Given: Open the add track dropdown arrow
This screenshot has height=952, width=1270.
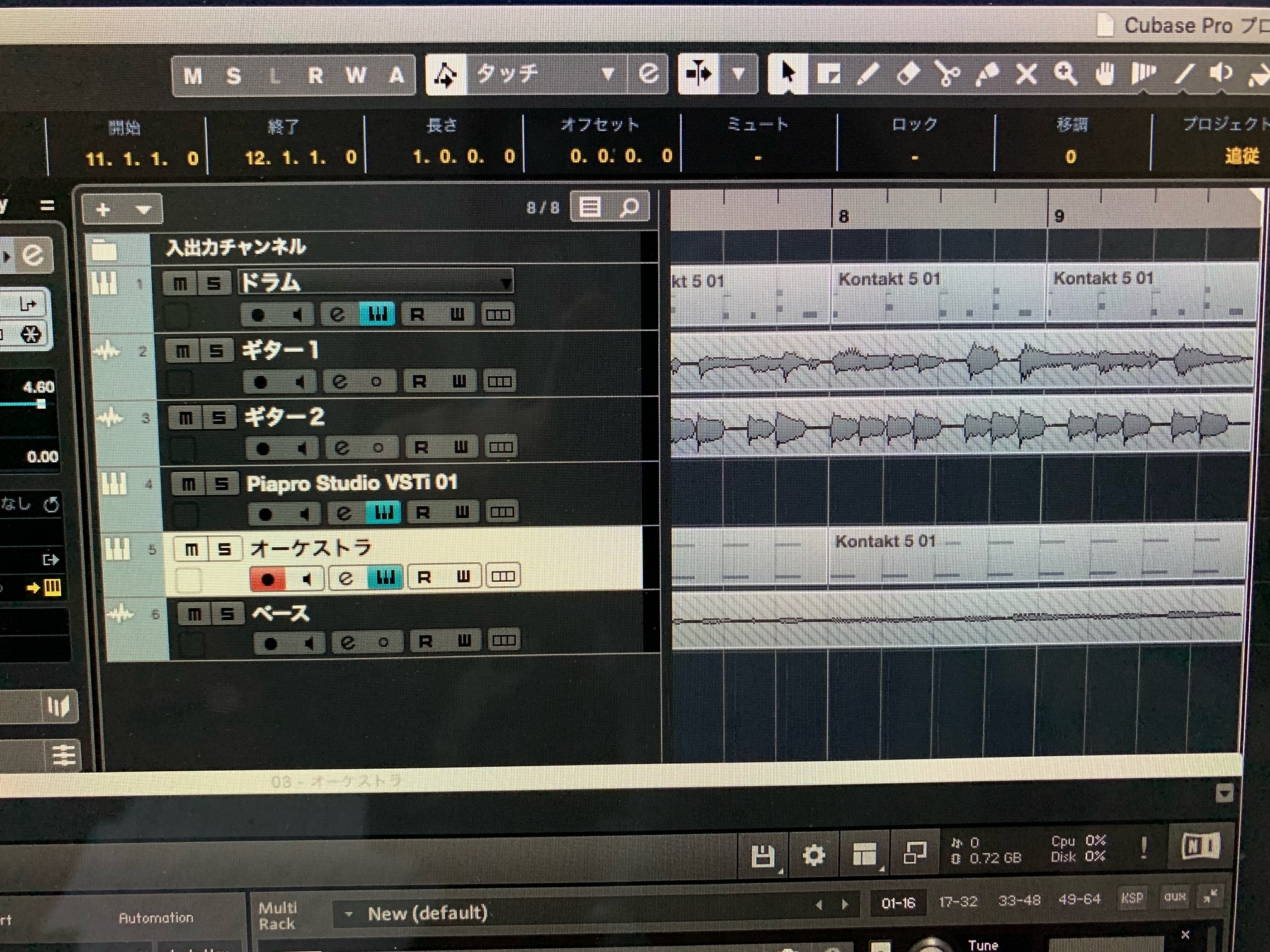Looking at the screenshot, I should tap(144, 210).
